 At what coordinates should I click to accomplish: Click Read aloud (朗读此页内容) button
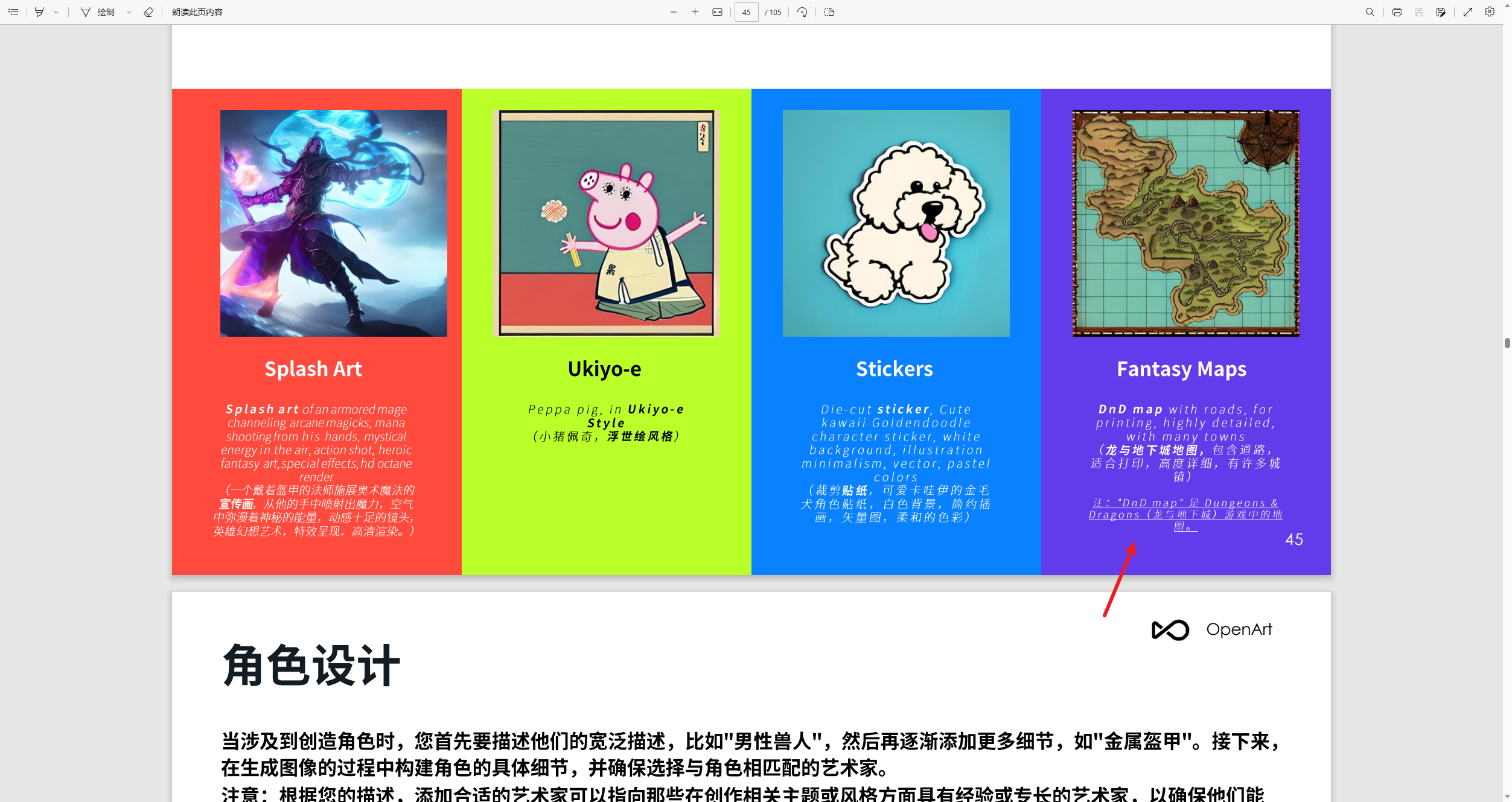pyautogui.click(x=197, y=12)
